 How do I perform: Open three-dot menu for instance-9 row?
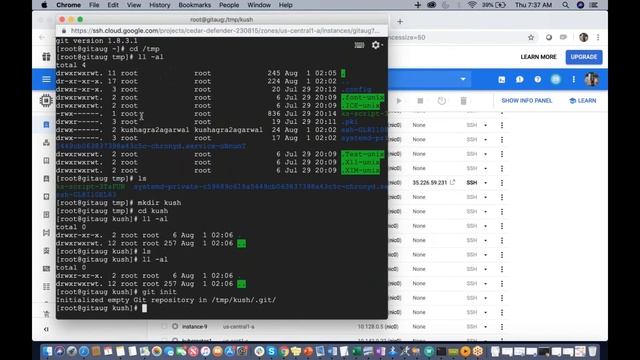tap(502, 327)
